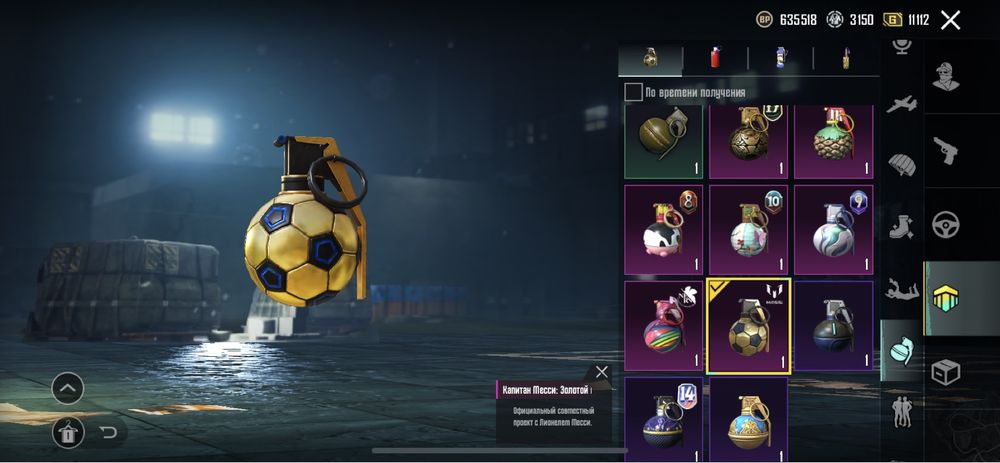Viewport: 1000px width, 463px height.
Task: Dismiss the Капитан Месси description tooltip
Action: [601, 372]
